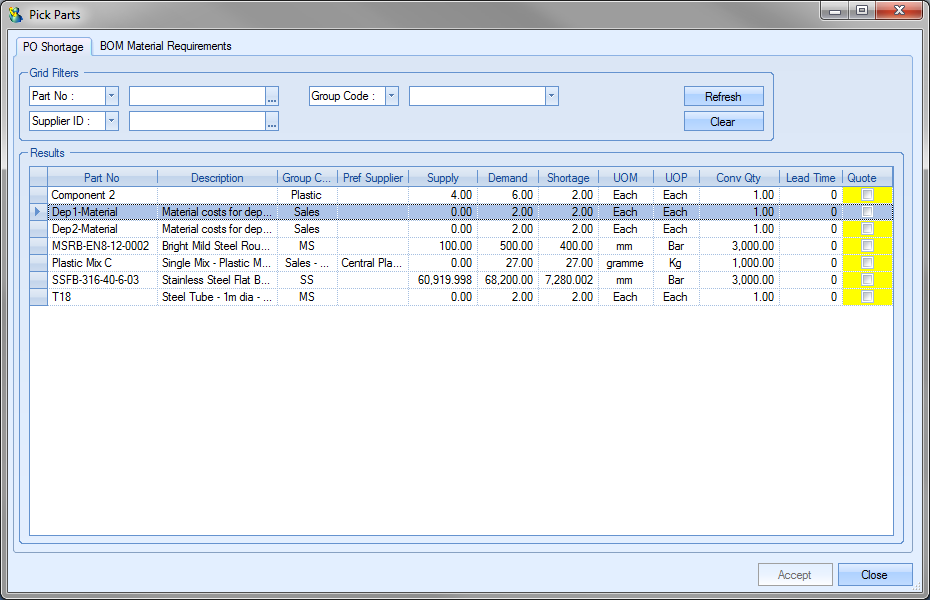Expand the Group Code filter type dropdown

[x=391, y=96]
